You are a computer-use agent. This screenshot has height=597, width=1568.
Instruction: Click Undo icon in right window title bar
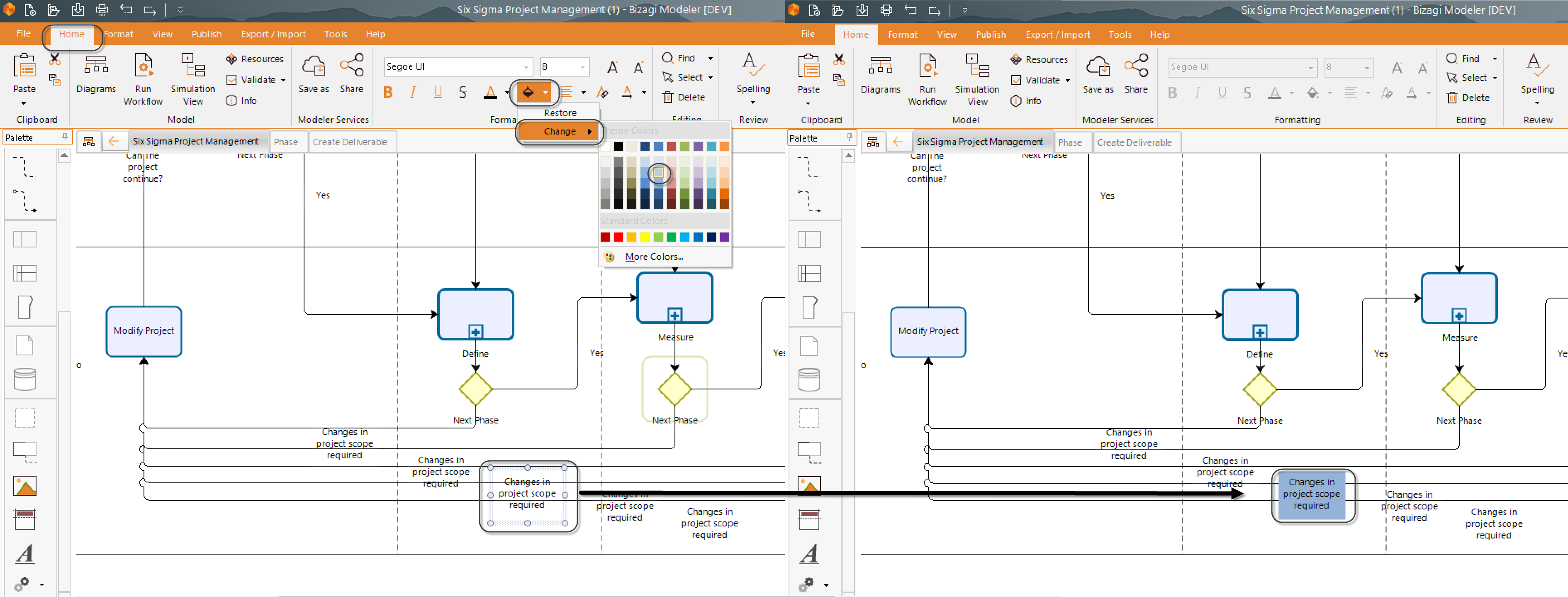click(910, 10)
